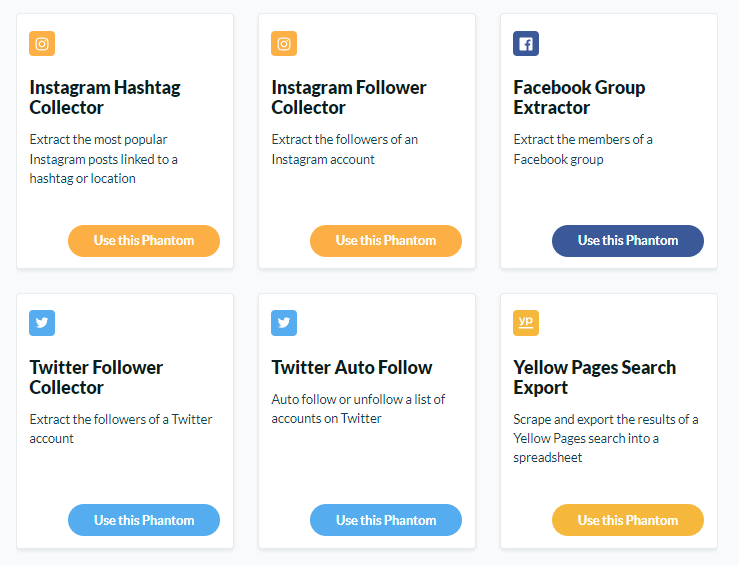Select the Twitter Auto Follow heading

click(x=352, y=368)
